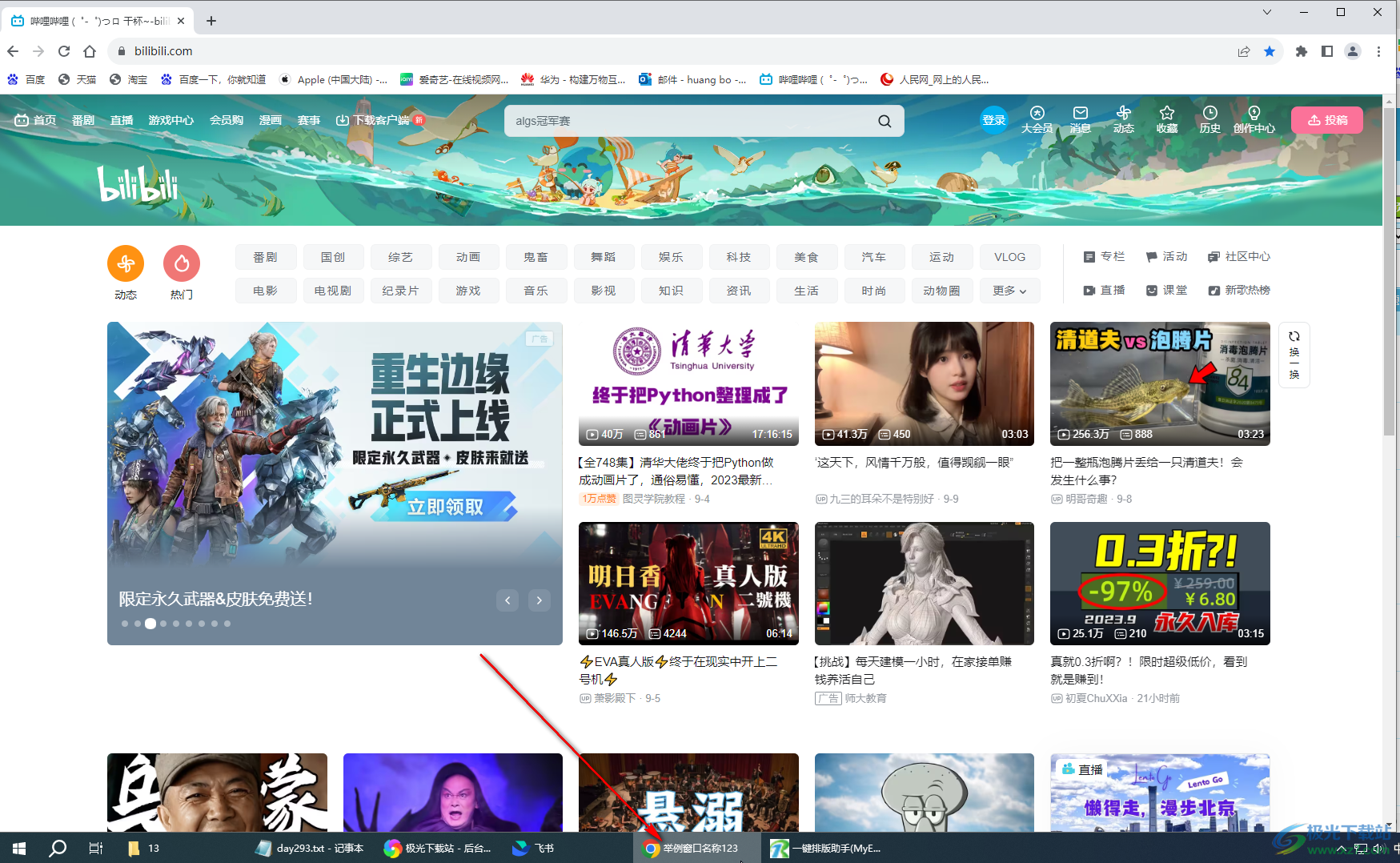Open Windows taskbar search
Screen dimensions: 1400x863
click(x=58, y=848)
